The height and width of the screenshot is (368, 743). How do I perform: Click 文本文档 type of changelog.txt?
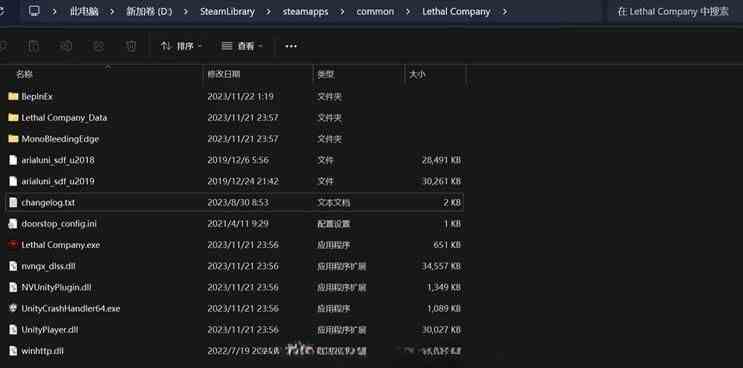click(x=334, y=202)
